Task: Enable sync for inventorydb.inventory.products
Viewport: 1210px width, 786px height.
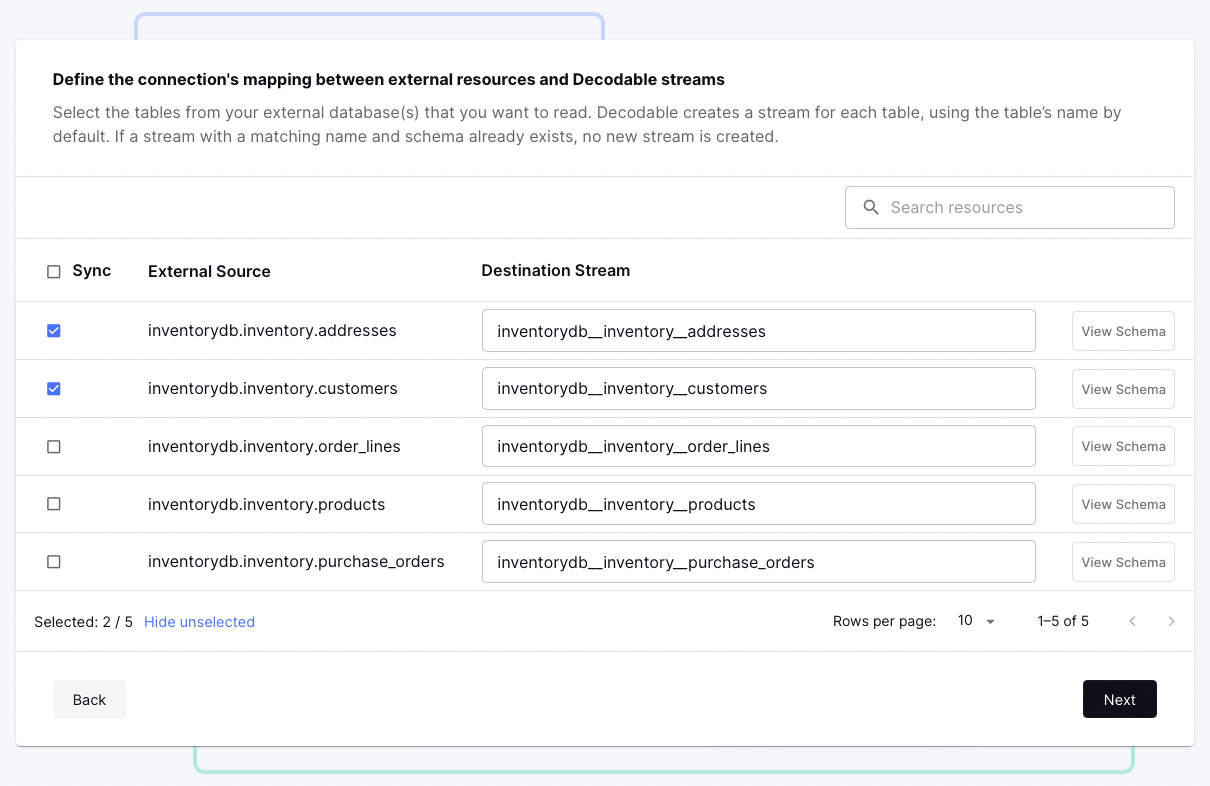Action: [x=54, y=504]
